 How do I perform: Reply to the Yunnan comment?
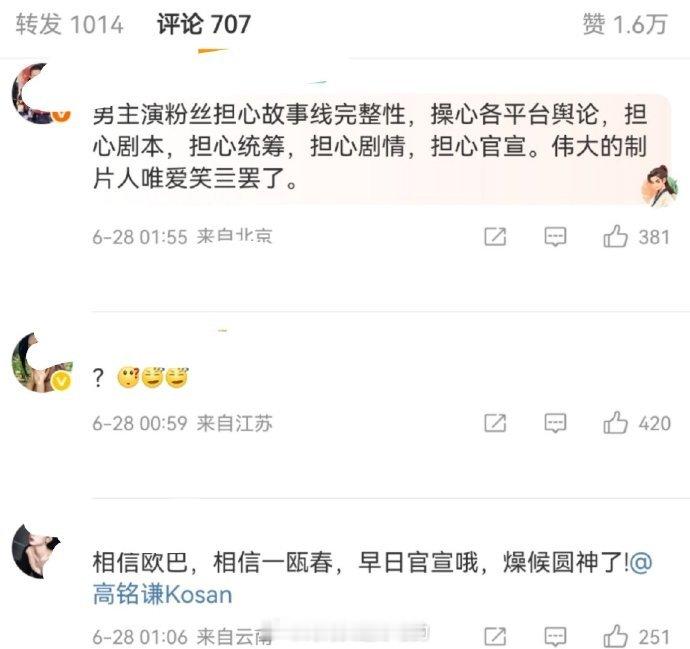(555, 637)
